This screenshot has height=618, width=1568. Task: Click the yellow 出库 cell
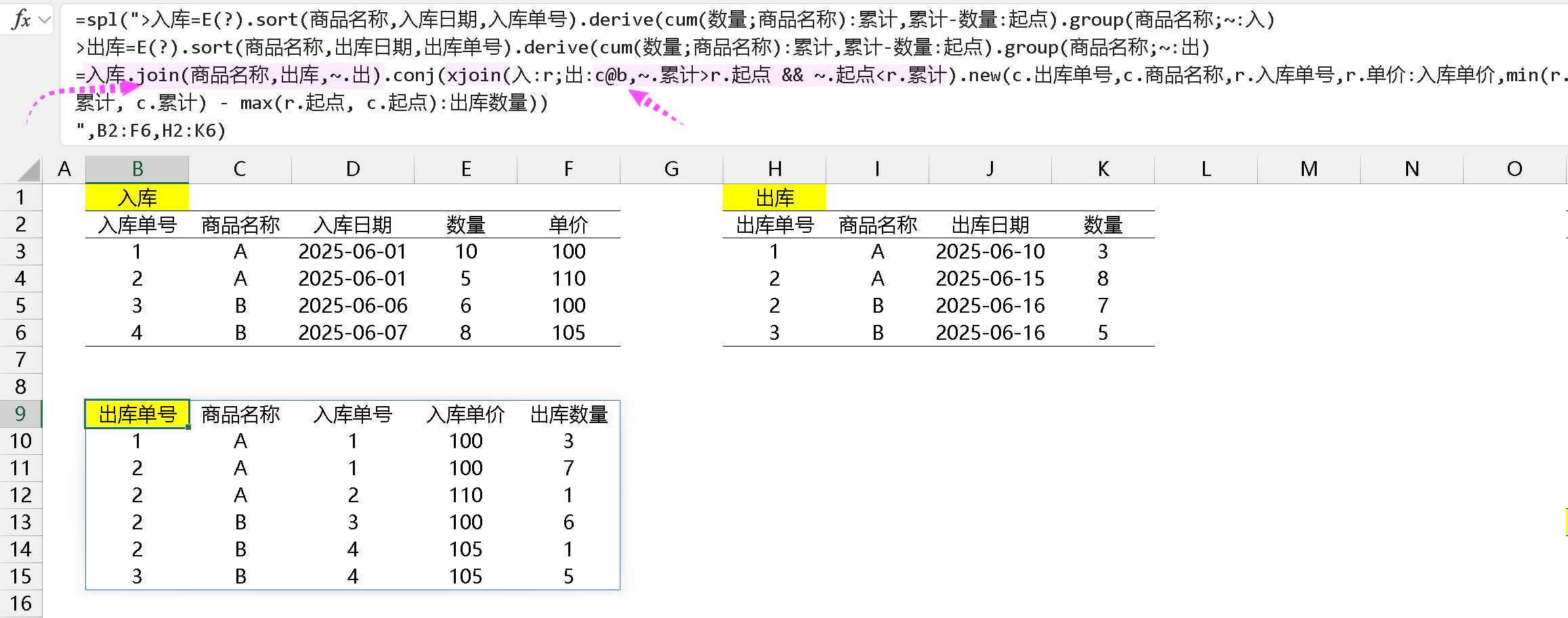774,198
